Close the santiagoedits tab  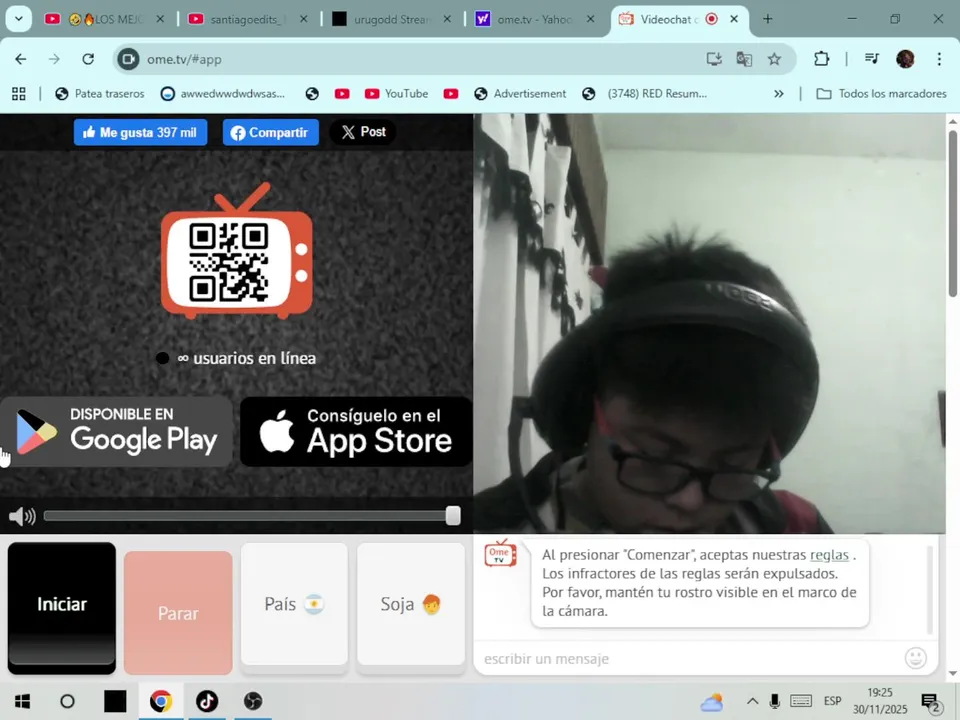tap(303, 19)
